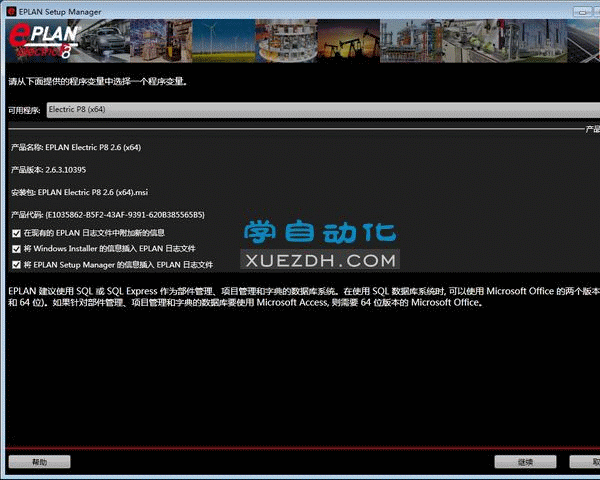Click the 可用程序 label

24,111
